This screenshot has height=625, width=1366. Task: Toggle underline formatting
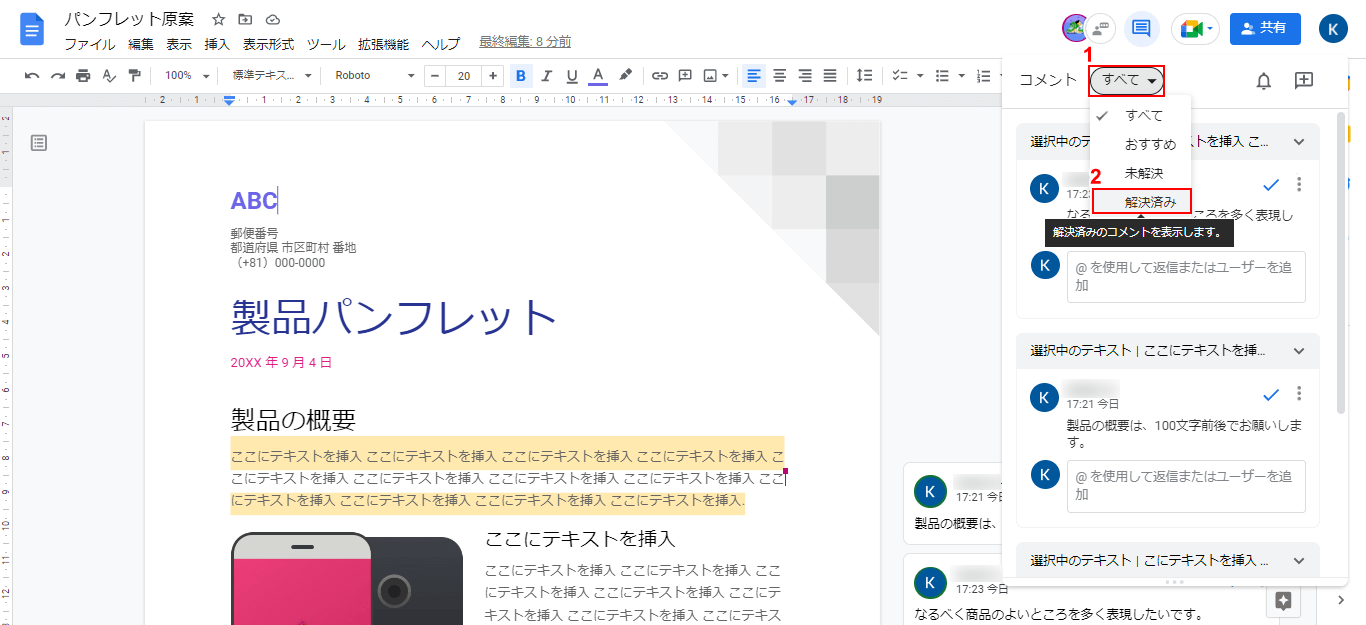(572, 75)
